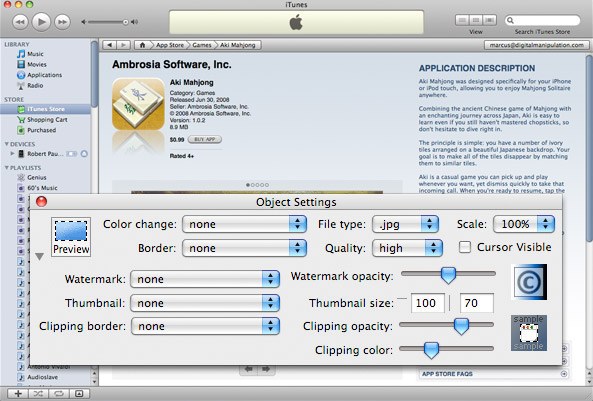
Task: Go to Games in breadcrumb bar
Action: tap(202, 45)
